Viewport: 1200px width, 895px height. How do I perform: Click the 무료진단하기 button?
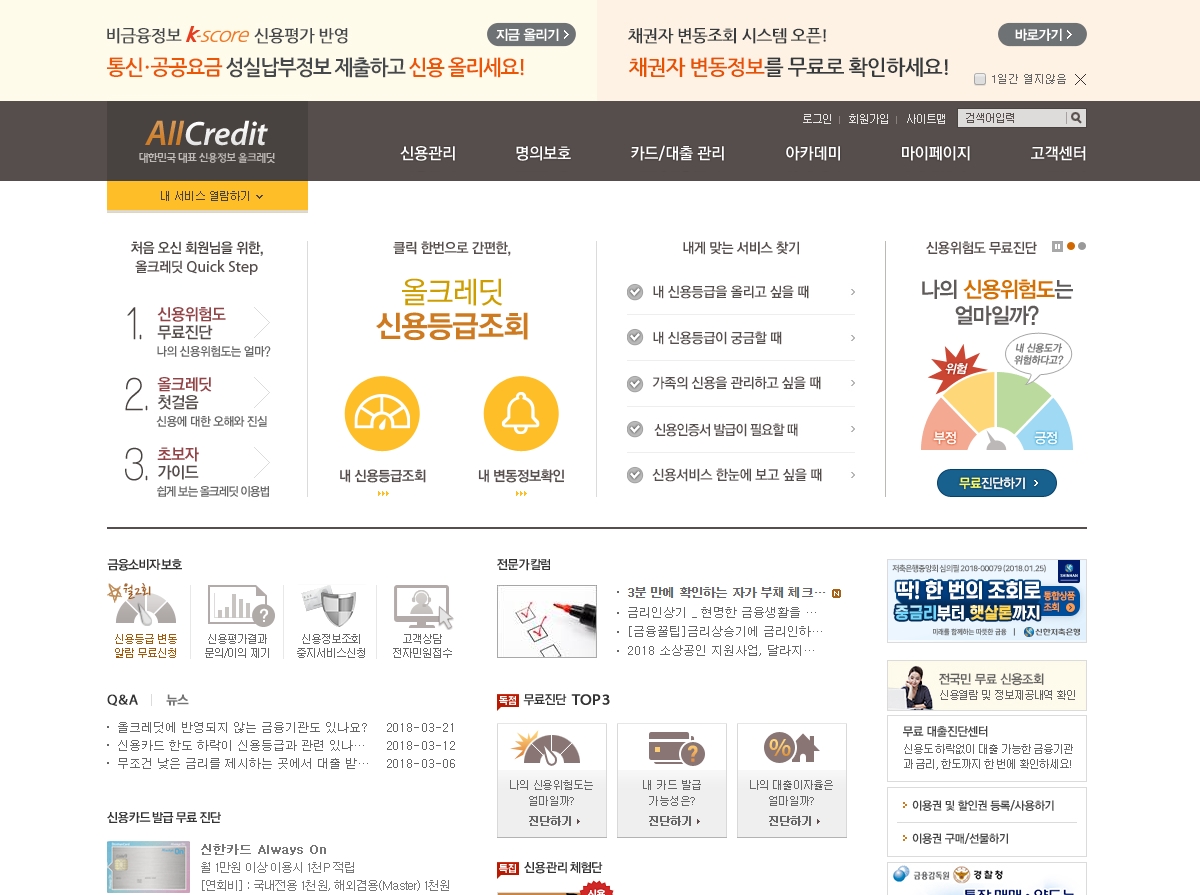[x=996, y=482]
